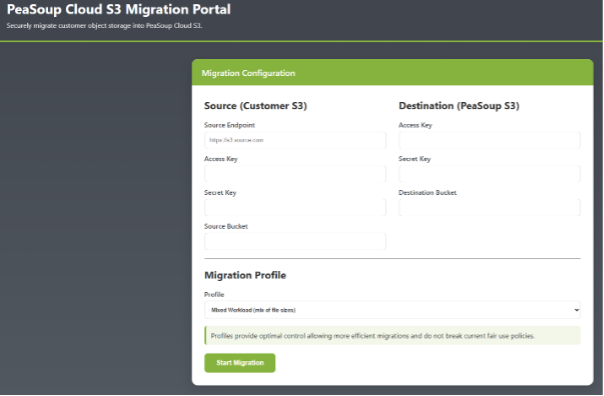Click the 'Securely migrate customer object storage' subtitle
Screen dimensions: 604x396
pos(104,26)
